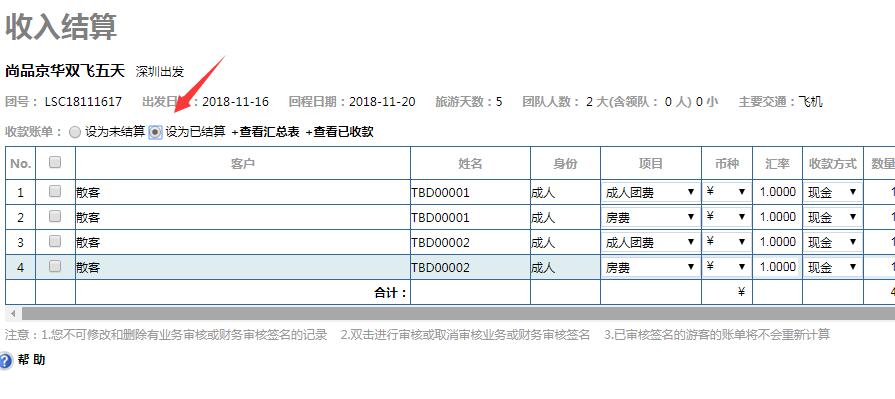This screenshot has width=895, height=399.
Task: Click the 币种 column header
Action: point(727,164)
